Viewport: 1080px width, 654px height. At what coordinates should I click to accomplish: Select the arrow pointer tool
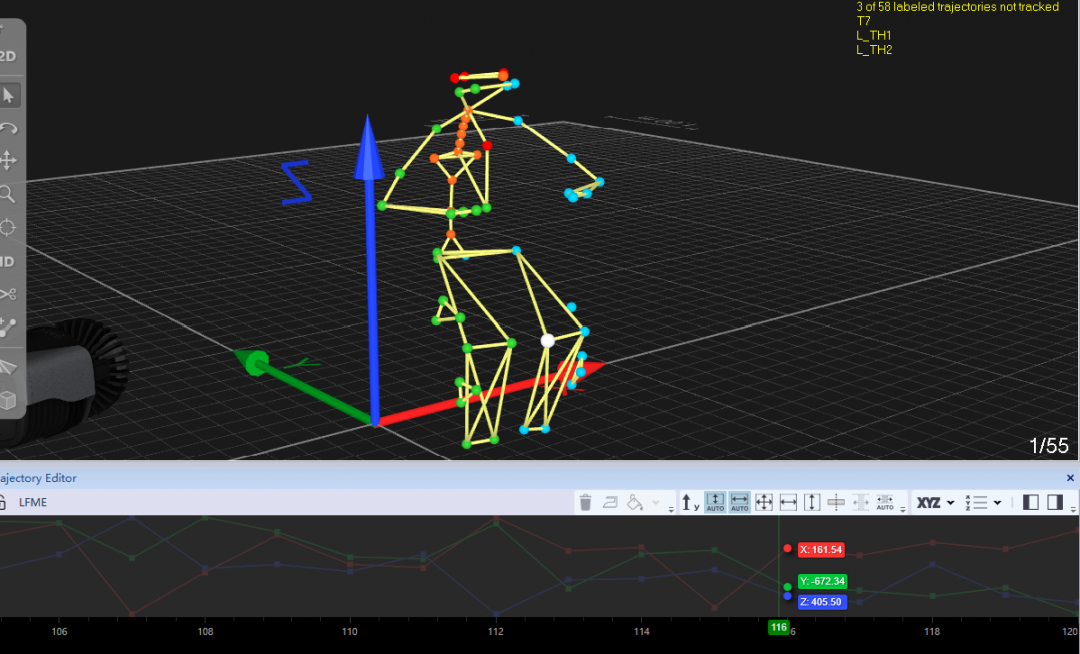click(x=9, y=95)
